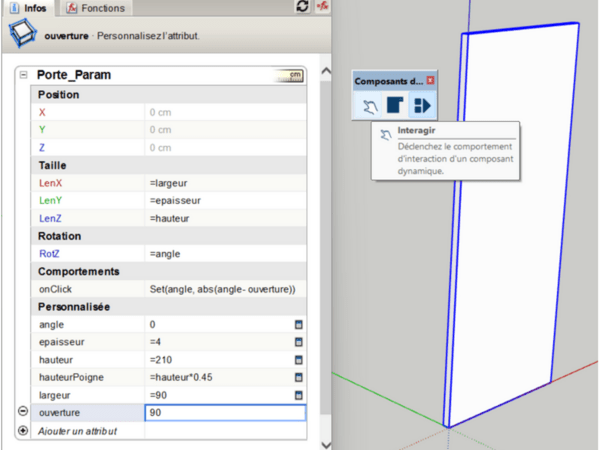Open details icon for hauteur attribute
This screenshot has width=600, height=450.
[298, 359]
